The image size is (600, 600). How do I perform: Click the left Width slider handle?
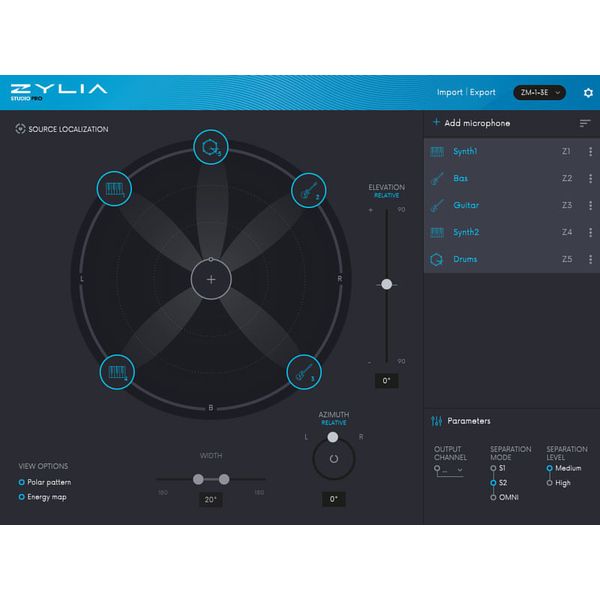point(198,479)
